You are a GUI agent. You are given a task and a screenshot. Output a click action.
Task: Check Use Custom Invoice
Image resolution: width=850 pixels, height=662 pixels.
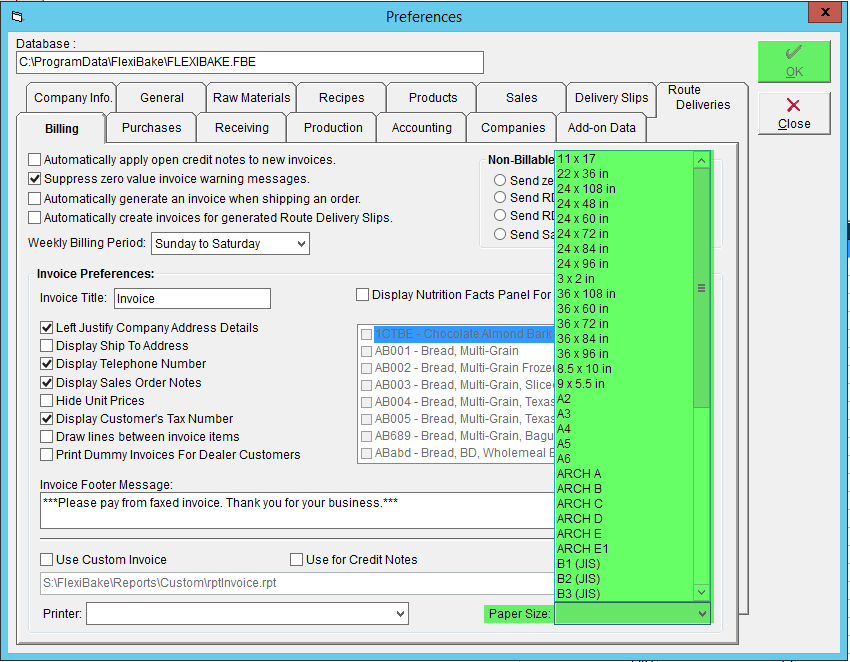click(x=47, y=560)
